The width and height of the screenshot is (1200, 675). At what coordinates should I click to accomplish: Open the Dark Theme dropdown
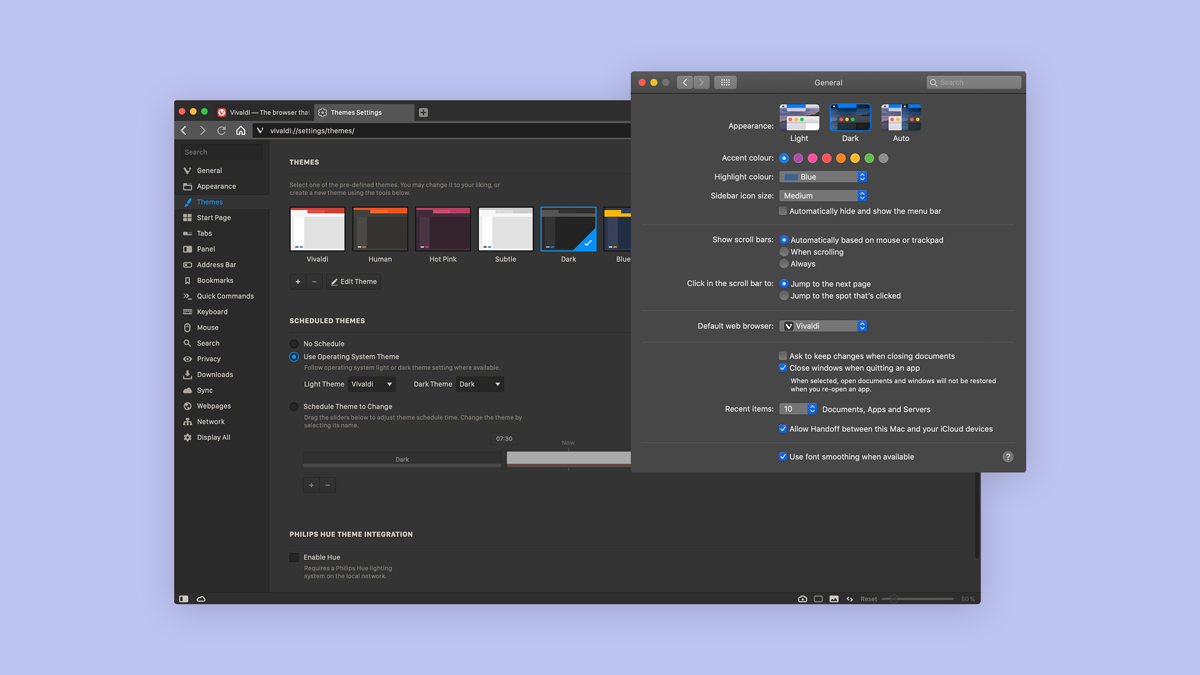tap(480, 384)
